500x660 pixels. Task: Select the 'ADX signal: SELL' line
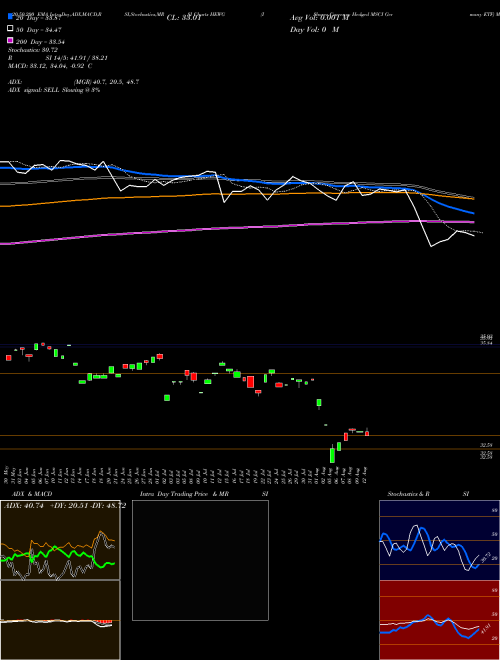54,90
